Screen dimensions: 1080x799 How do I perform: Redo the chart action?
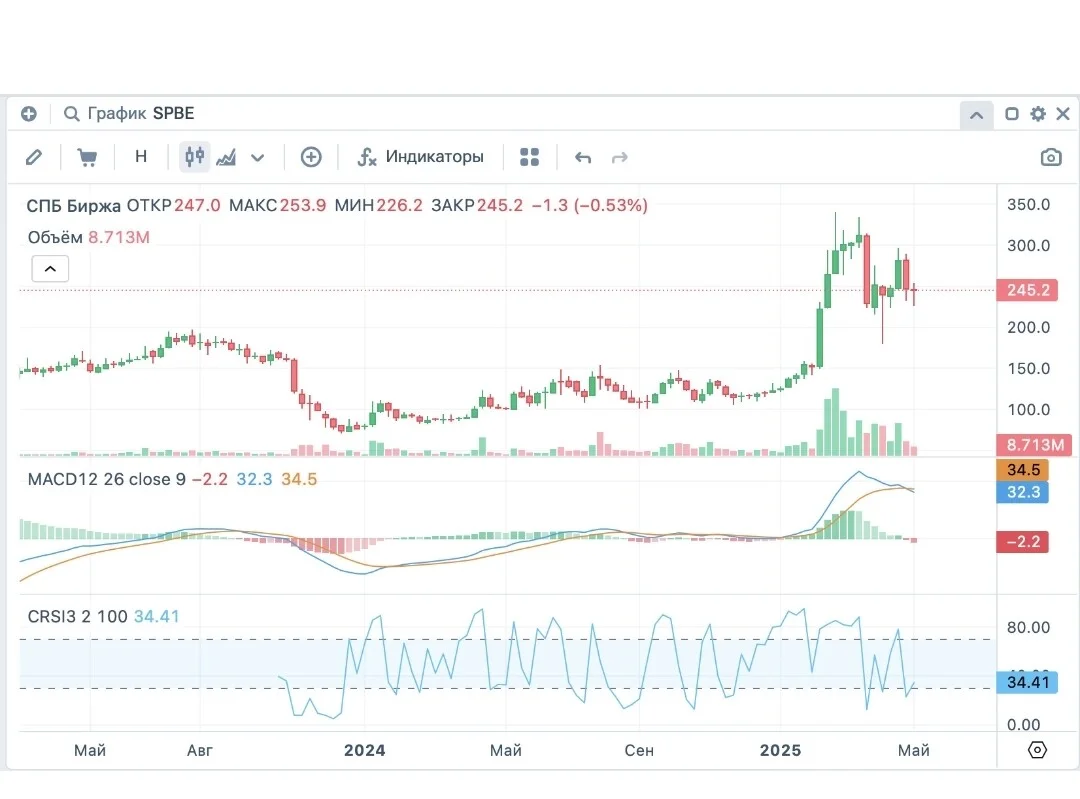[x=620, y=158]
